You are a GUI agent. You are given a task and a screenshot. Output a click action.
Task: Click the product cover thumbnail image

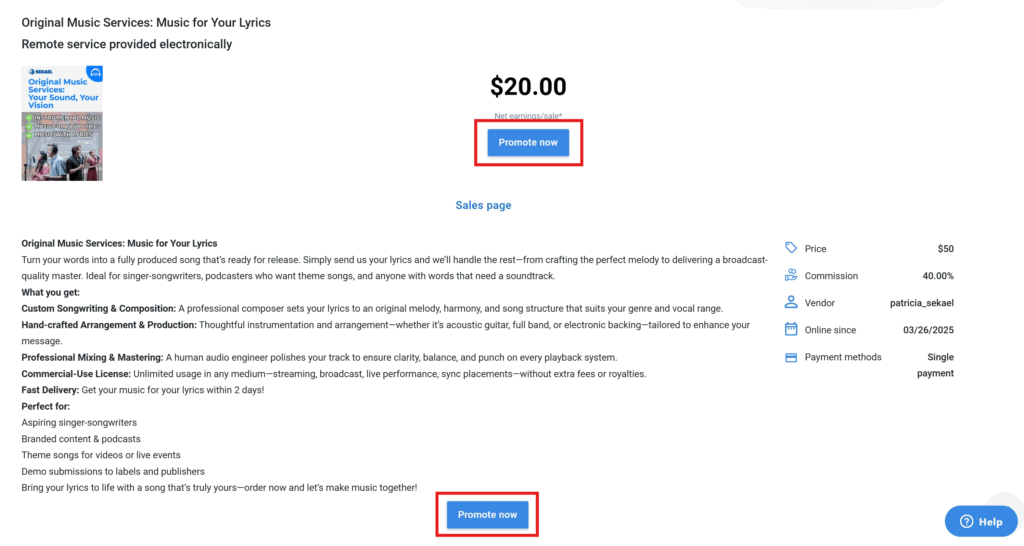tap(62, 123)
